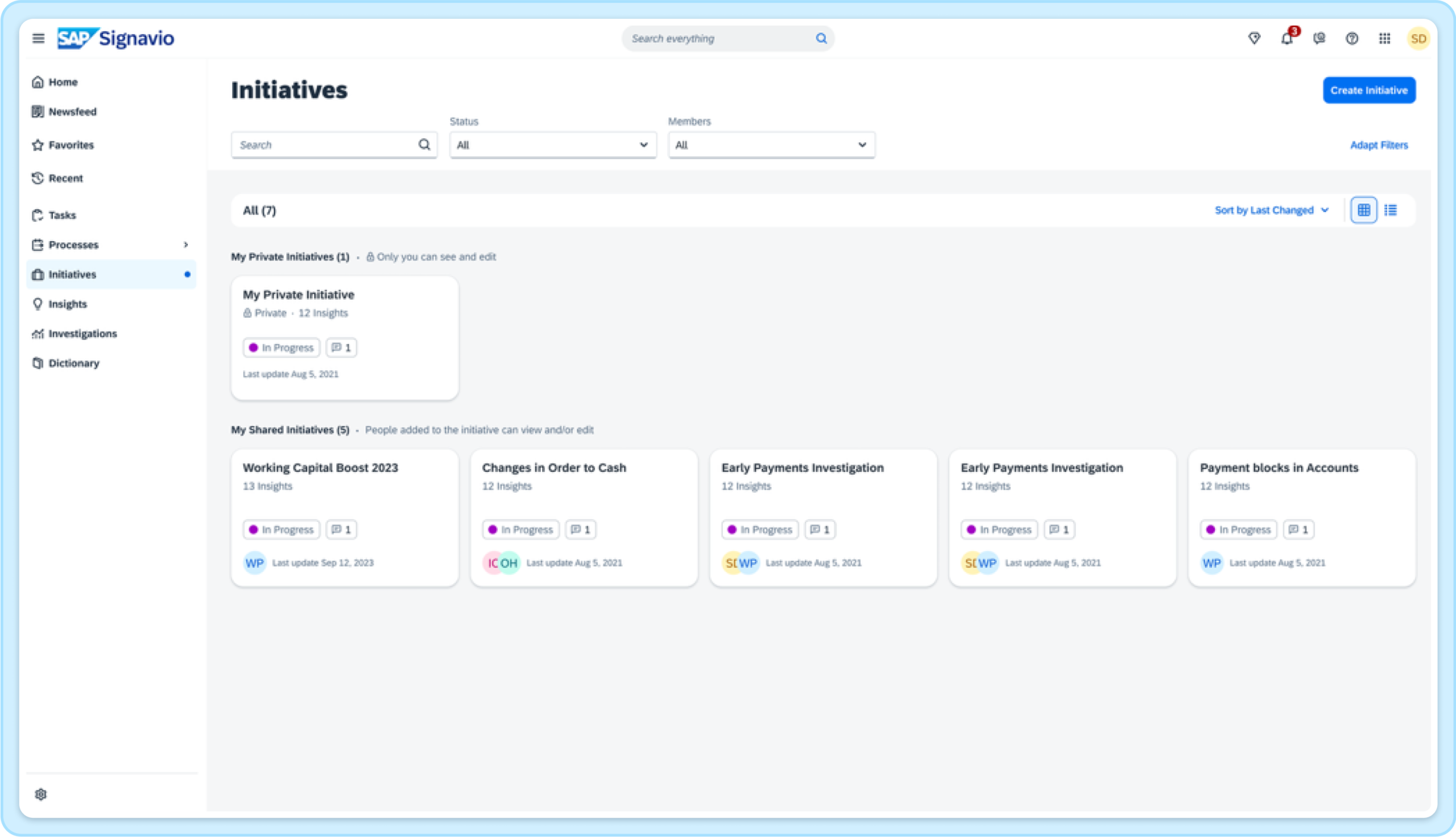Image resolution: width=1456 pixels, height=837 pixels.
Task: Open the Members filter dropdown
Action: (771, 145)
